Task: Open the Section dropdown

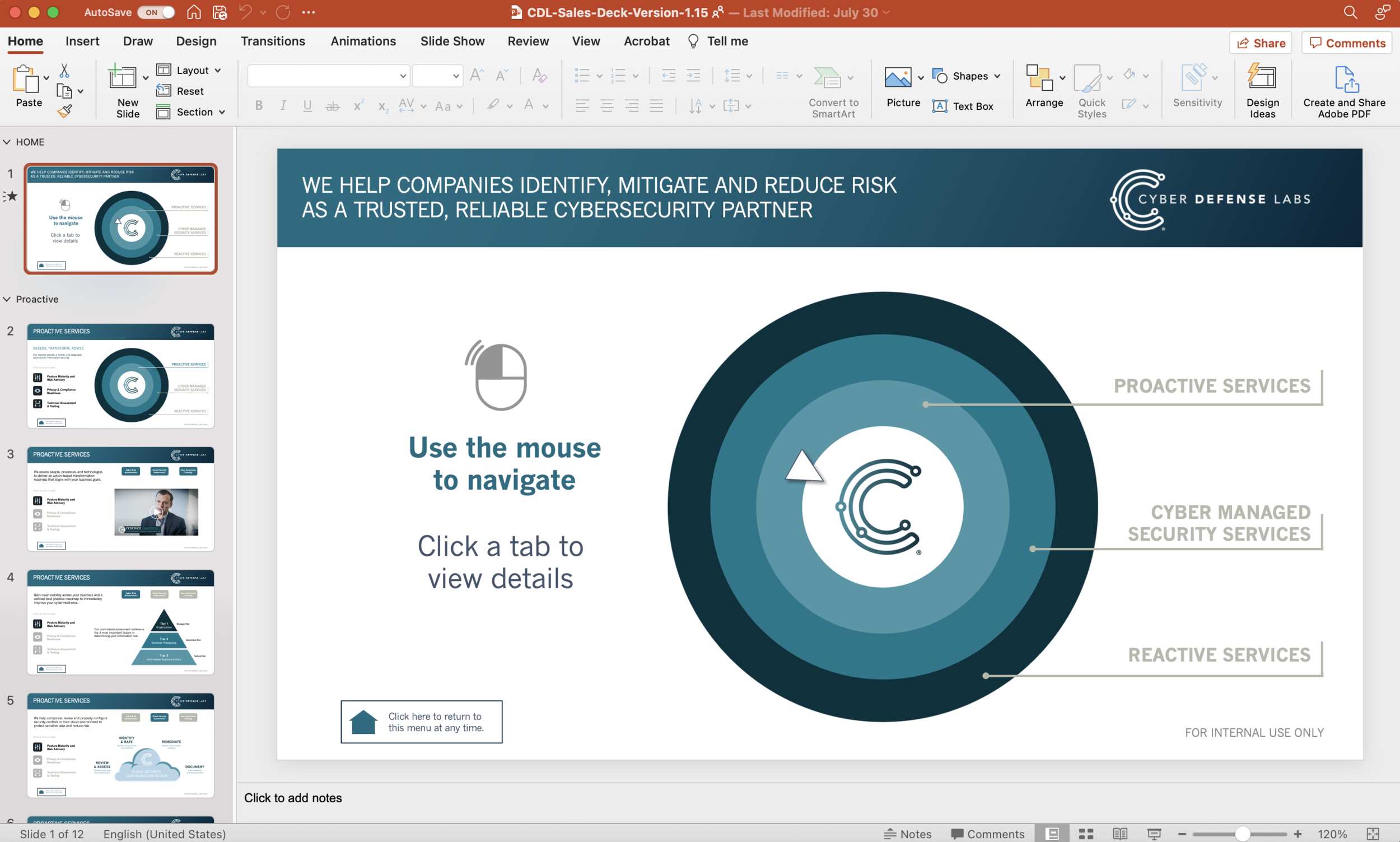Action: 191,112
